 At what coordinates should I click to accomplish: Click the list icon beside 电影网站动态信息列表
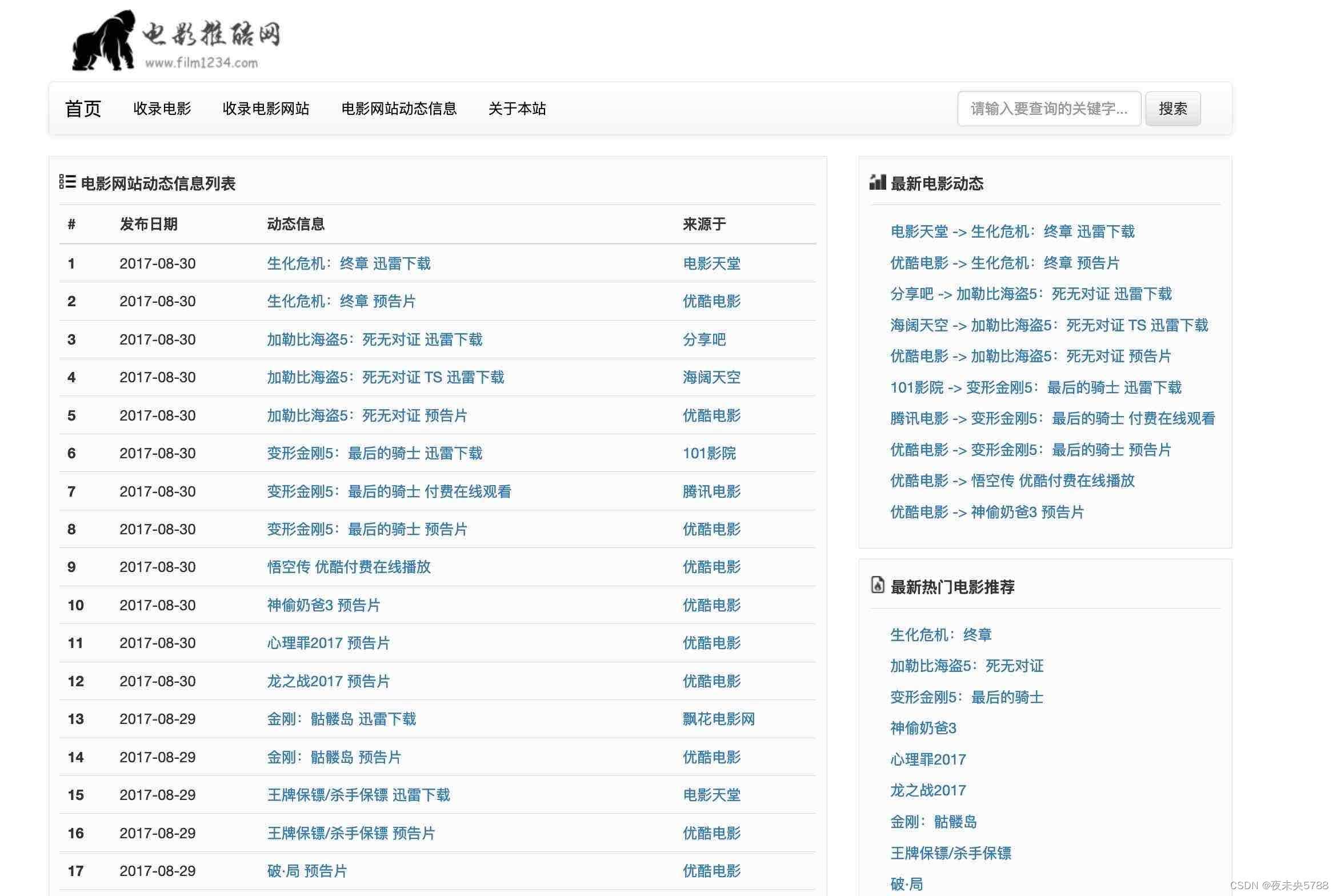click(x=67, y=182)
